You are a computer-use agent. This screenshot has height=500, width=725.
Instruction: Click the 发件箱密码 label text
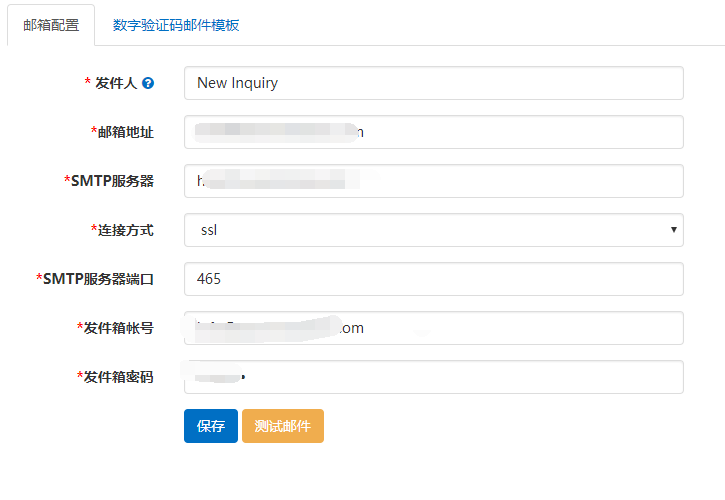(119, 377)
